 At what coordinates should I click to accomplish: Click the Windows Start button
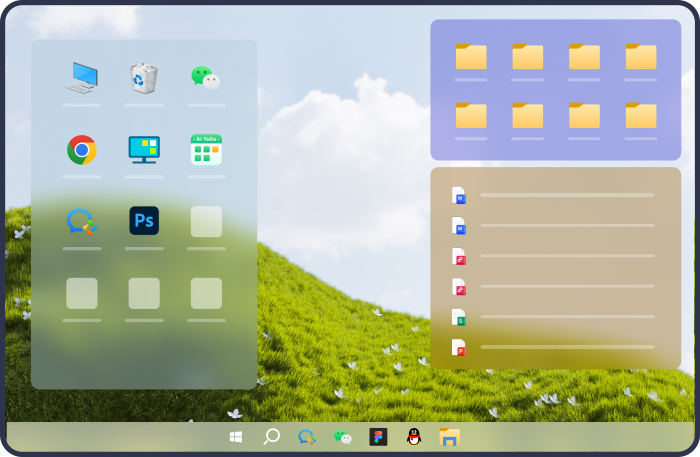[x=236, y=437]
